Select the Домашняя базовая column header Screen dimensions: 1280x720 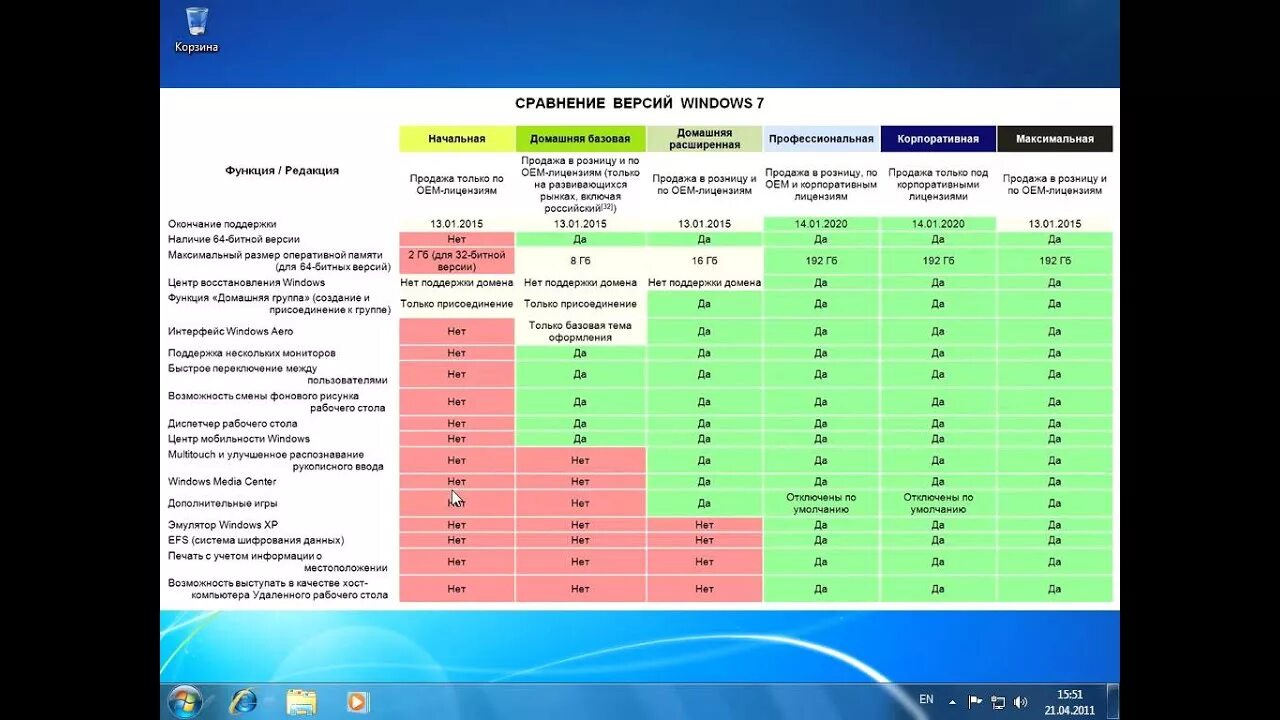pos(580,139)
